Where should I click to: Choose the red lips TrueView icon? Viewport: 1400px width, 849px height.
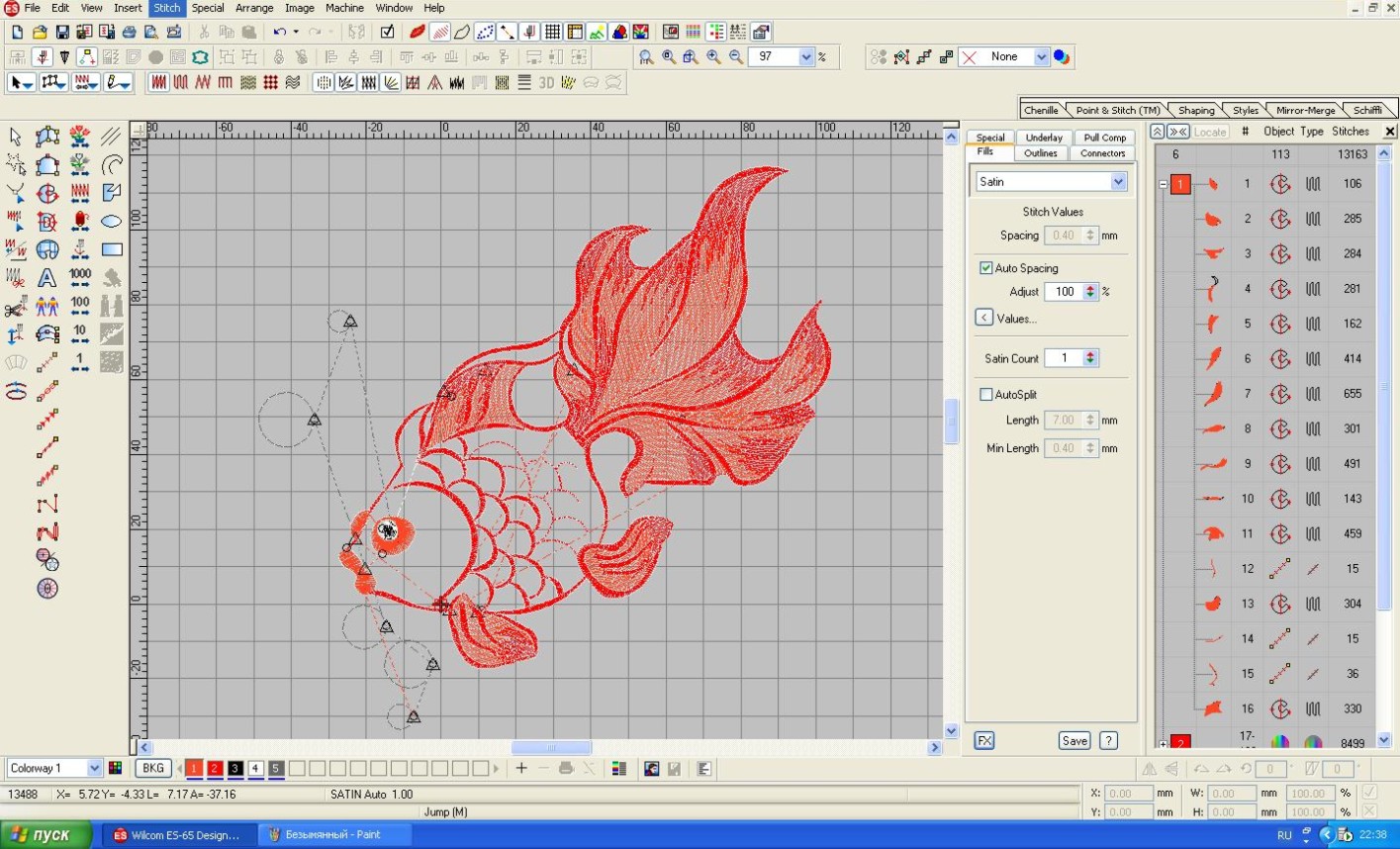pos(417,32)
